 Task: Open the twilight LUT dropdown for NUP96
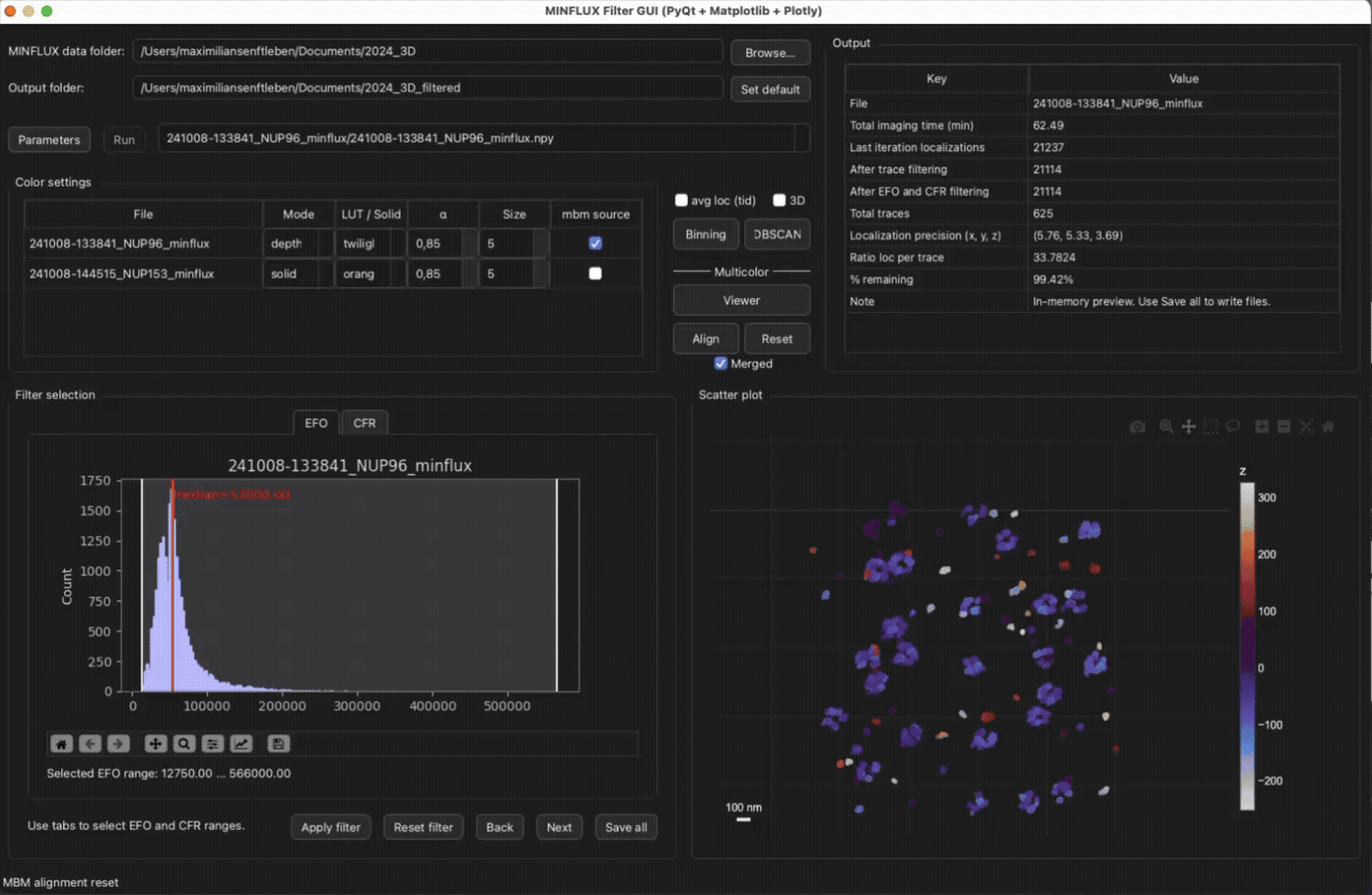tap(370, 243)
